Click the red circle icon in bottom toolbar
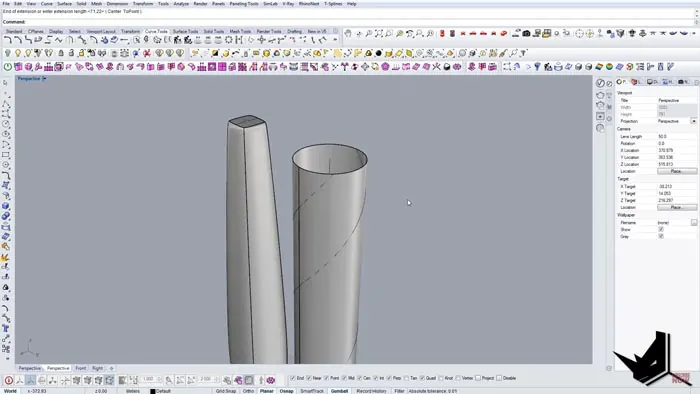Image resolution: width=700 pixels, height=394 pixels. [8, 380]
